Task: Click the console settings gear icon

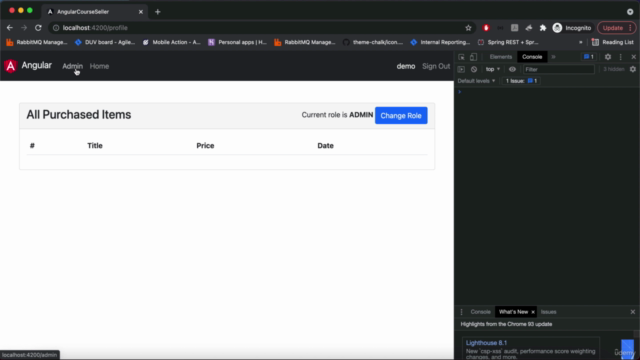Action: tap(633, 69)
